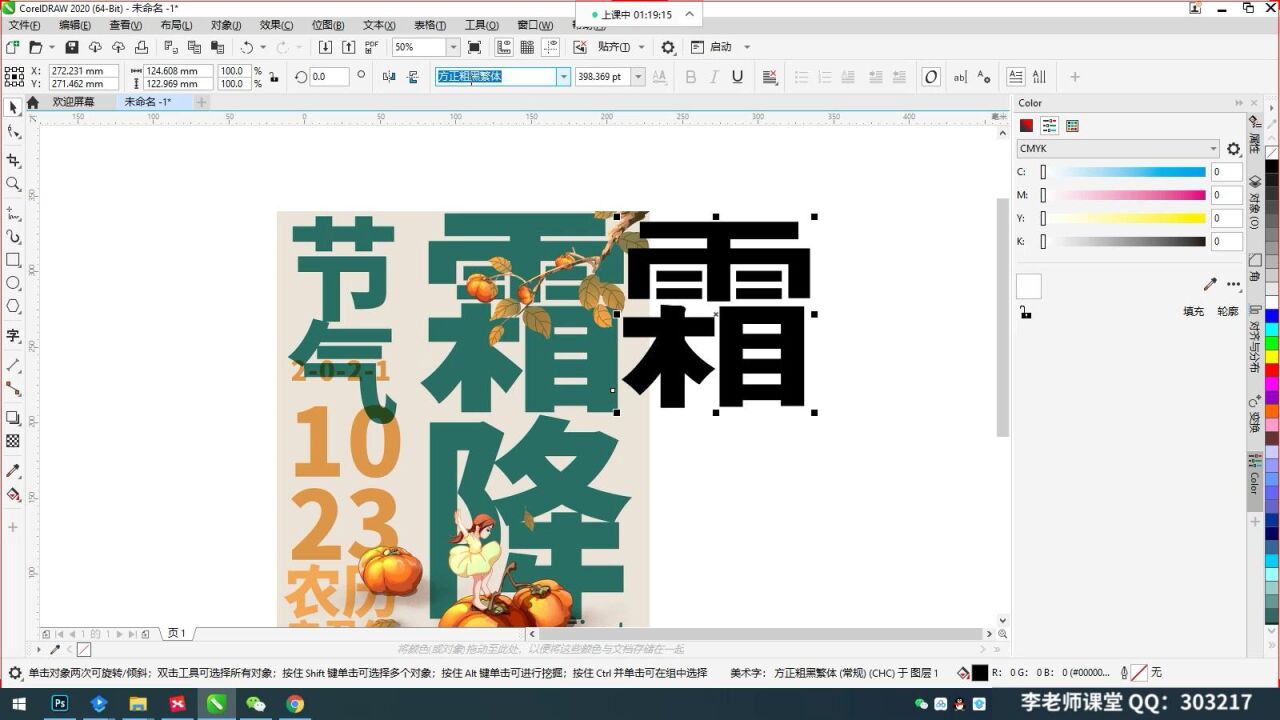This screenshot has width=1280, height=720.
Task: Click the 轮廓 outline button
Action: click(x=1228, y=311)
